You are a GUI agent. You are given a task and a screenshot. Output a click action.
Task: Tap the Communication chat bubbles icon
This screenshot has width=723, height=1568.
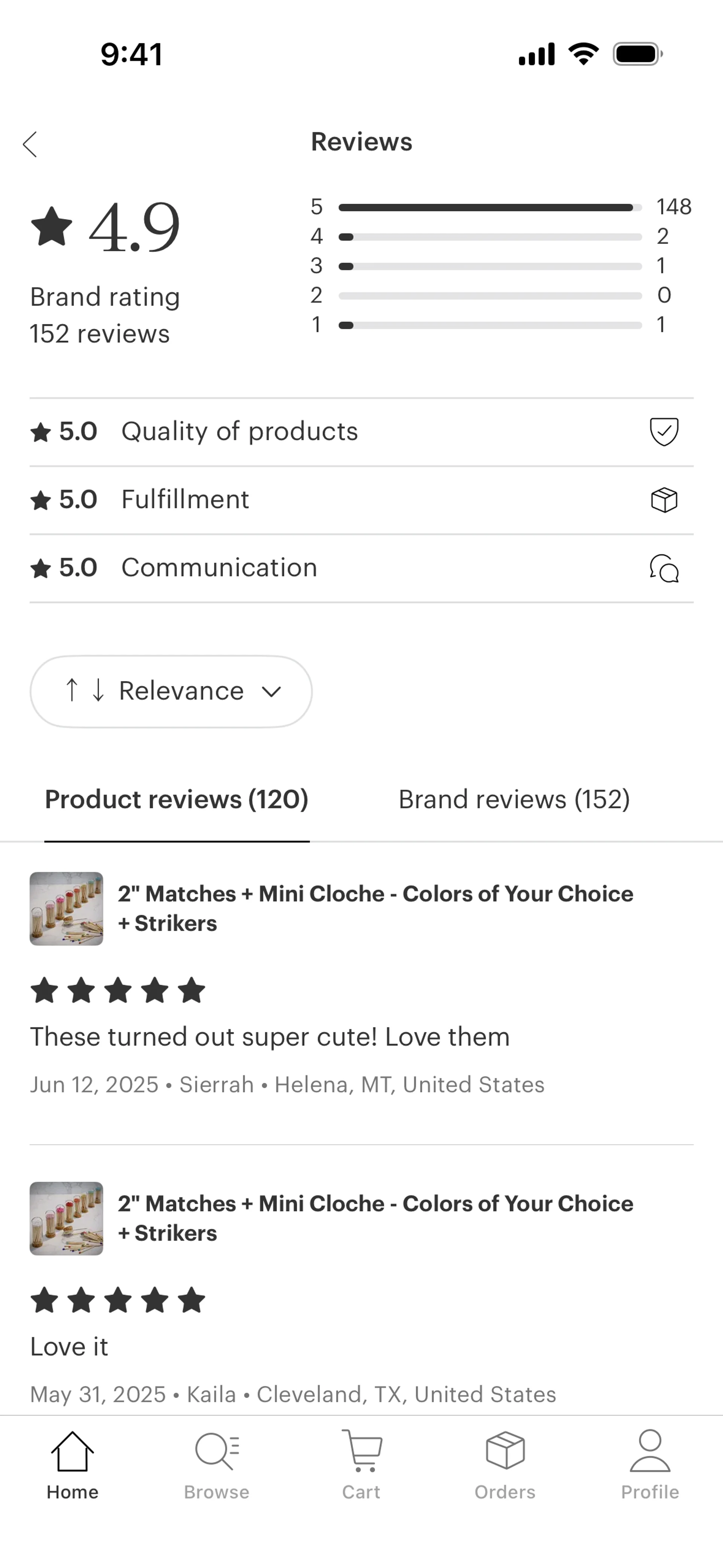tap(664, 568)
